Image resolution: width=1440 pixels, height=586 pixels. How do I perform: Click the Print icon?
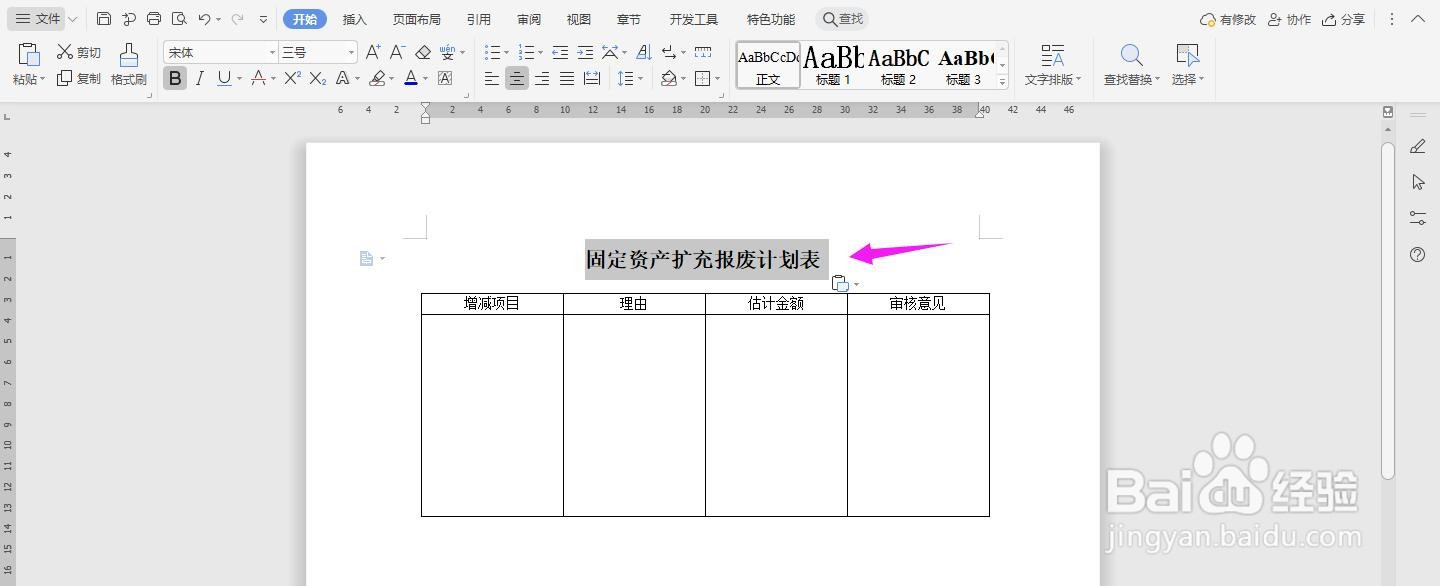[x=154, y=19]
